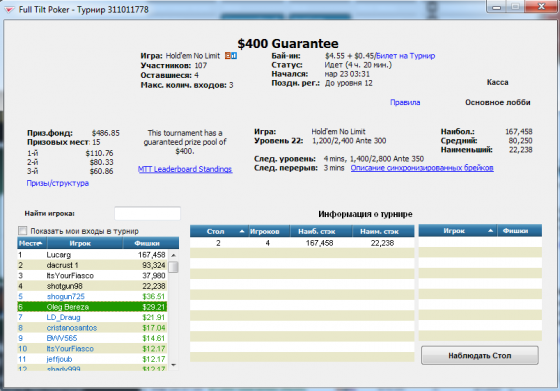Click the Full Tilt Poker title bar logo icon
Viewport: 560px width, 391px height.
click(x=9, y=10)
